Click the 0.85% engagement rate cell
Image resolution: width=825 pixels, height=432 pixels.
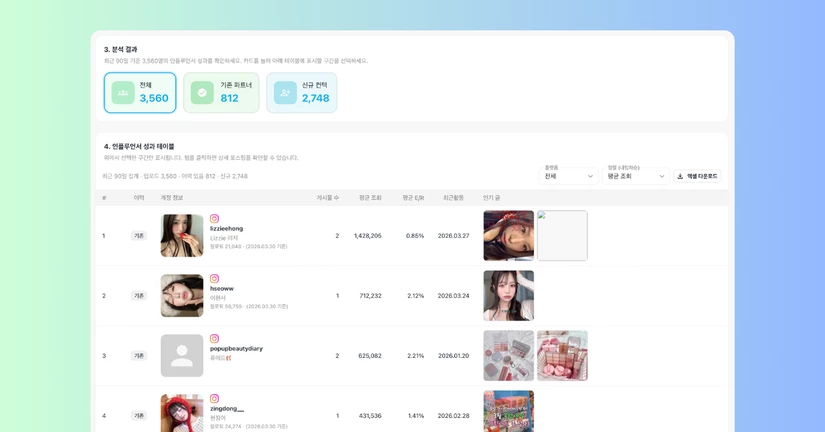click(x=415, y=236)
